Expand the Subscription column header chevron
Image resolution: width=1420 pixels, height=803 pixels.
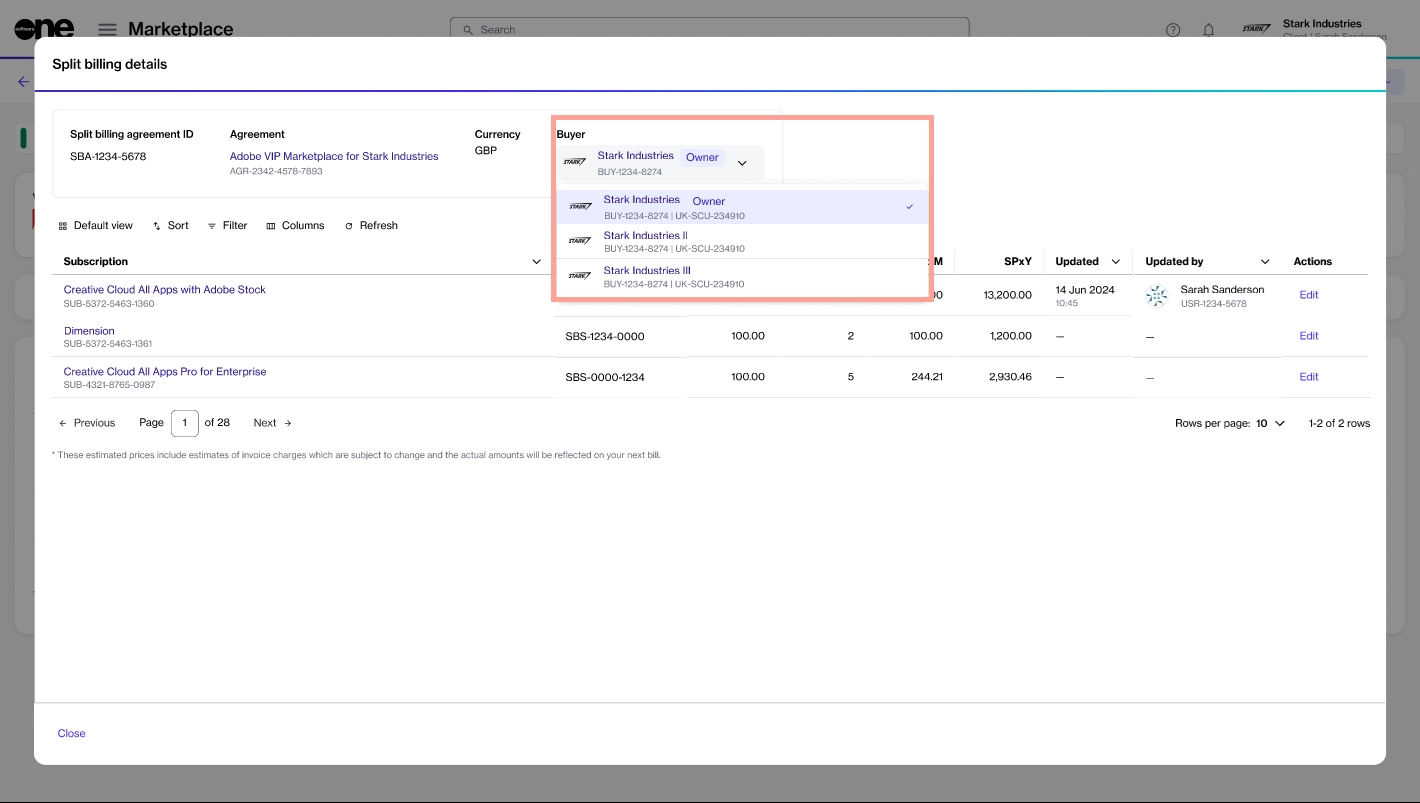pos(537,262)
